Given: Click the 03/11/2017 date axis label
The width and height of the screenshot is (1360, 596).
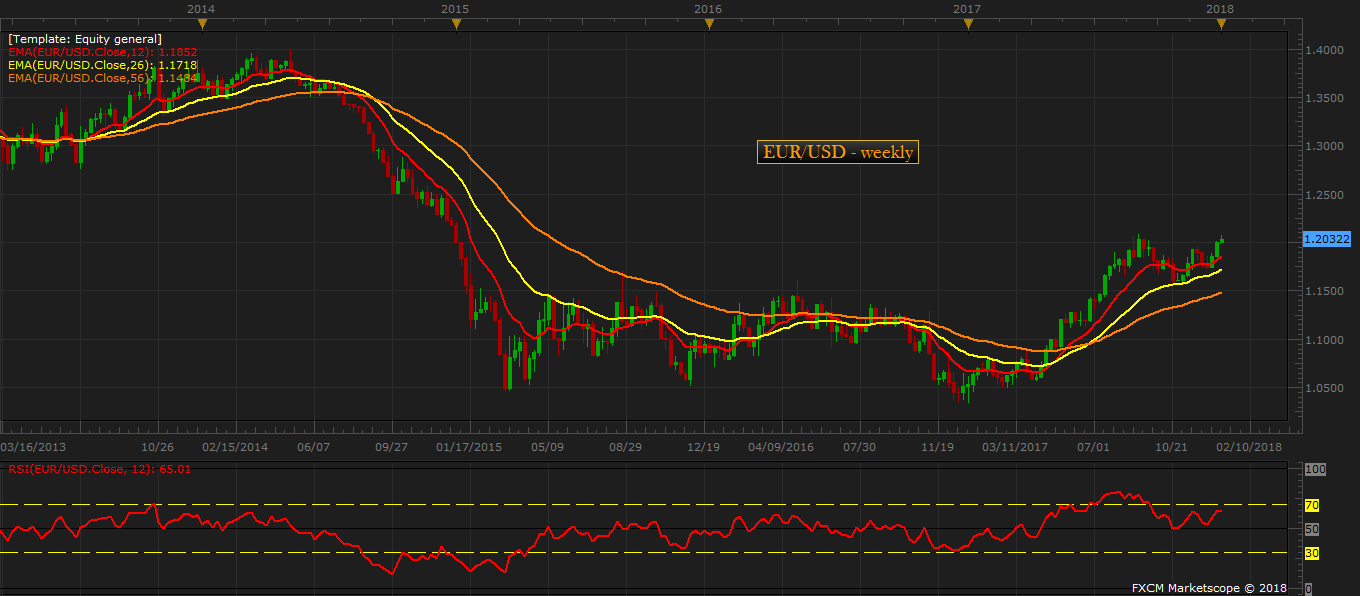Looking at the screenshot, I should coord(1015,447).
